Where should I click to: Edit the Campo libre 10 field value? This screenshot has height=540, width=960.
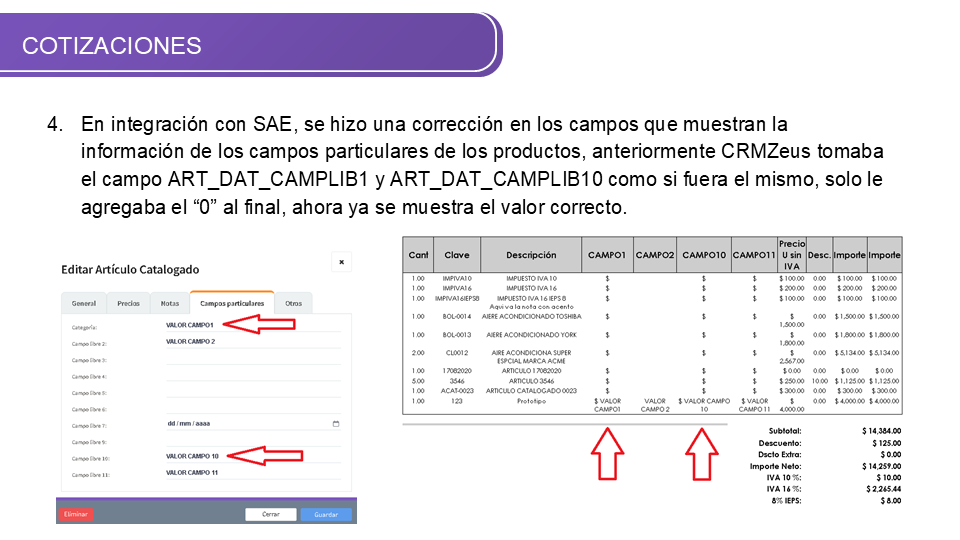[x=253, y=456]
